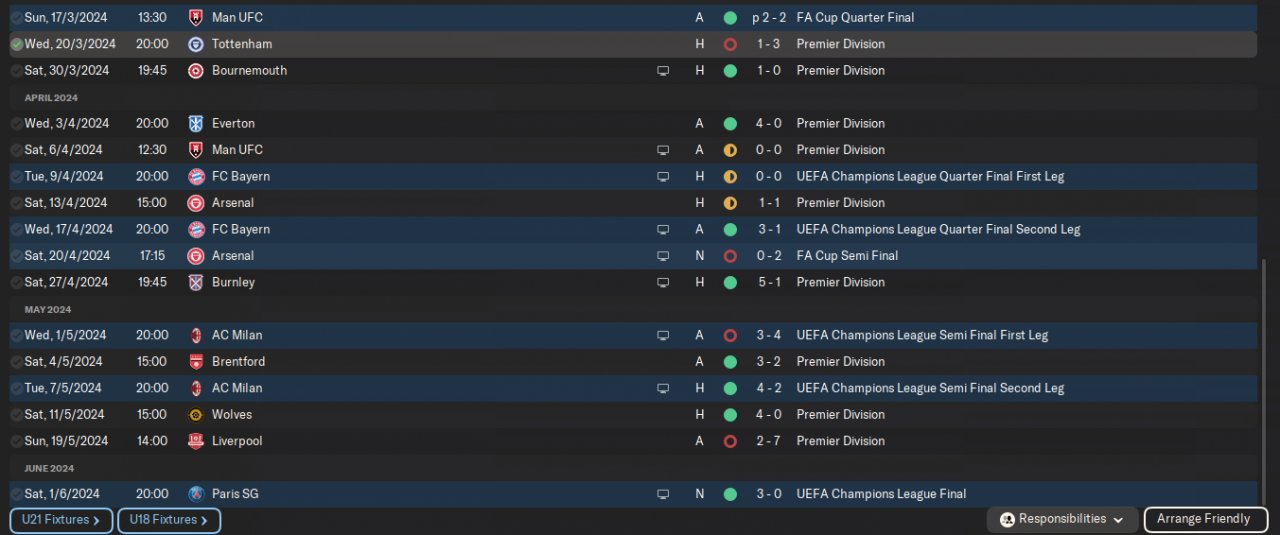This screenshot has height=535, width=1280.
Task: Click the Tottenham club badge
Action: click(x=196, y=44)
